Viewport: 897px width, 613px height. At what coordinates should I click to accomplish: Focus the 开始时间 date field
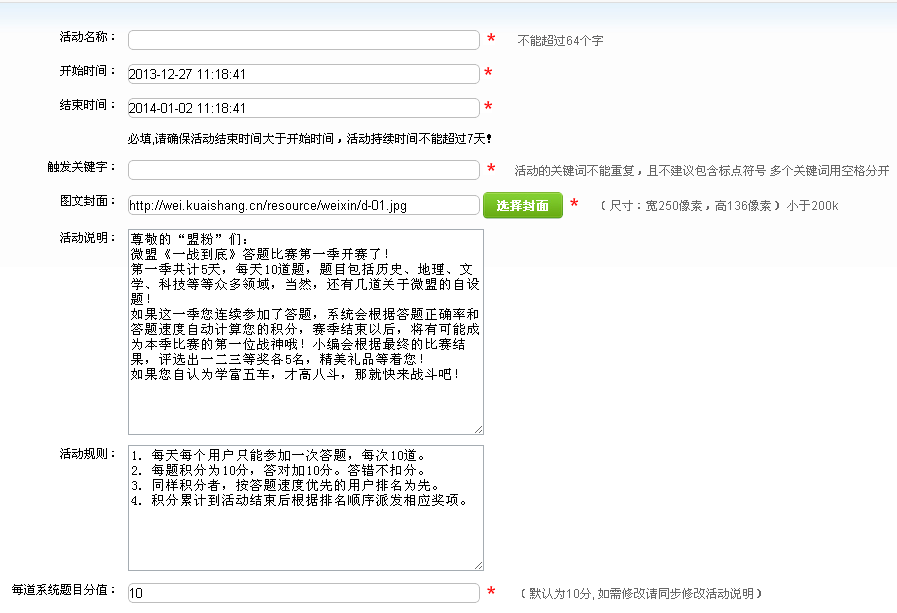(304, 74)
